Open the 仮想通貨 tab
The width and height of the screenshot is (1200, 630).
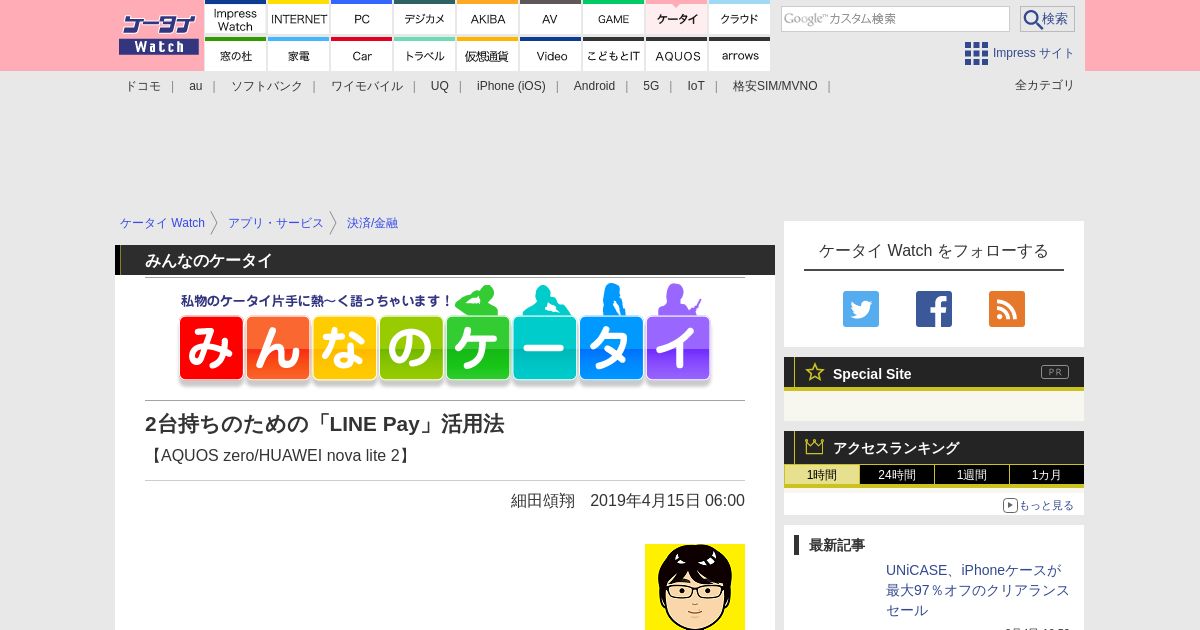[x=488, y=54]
